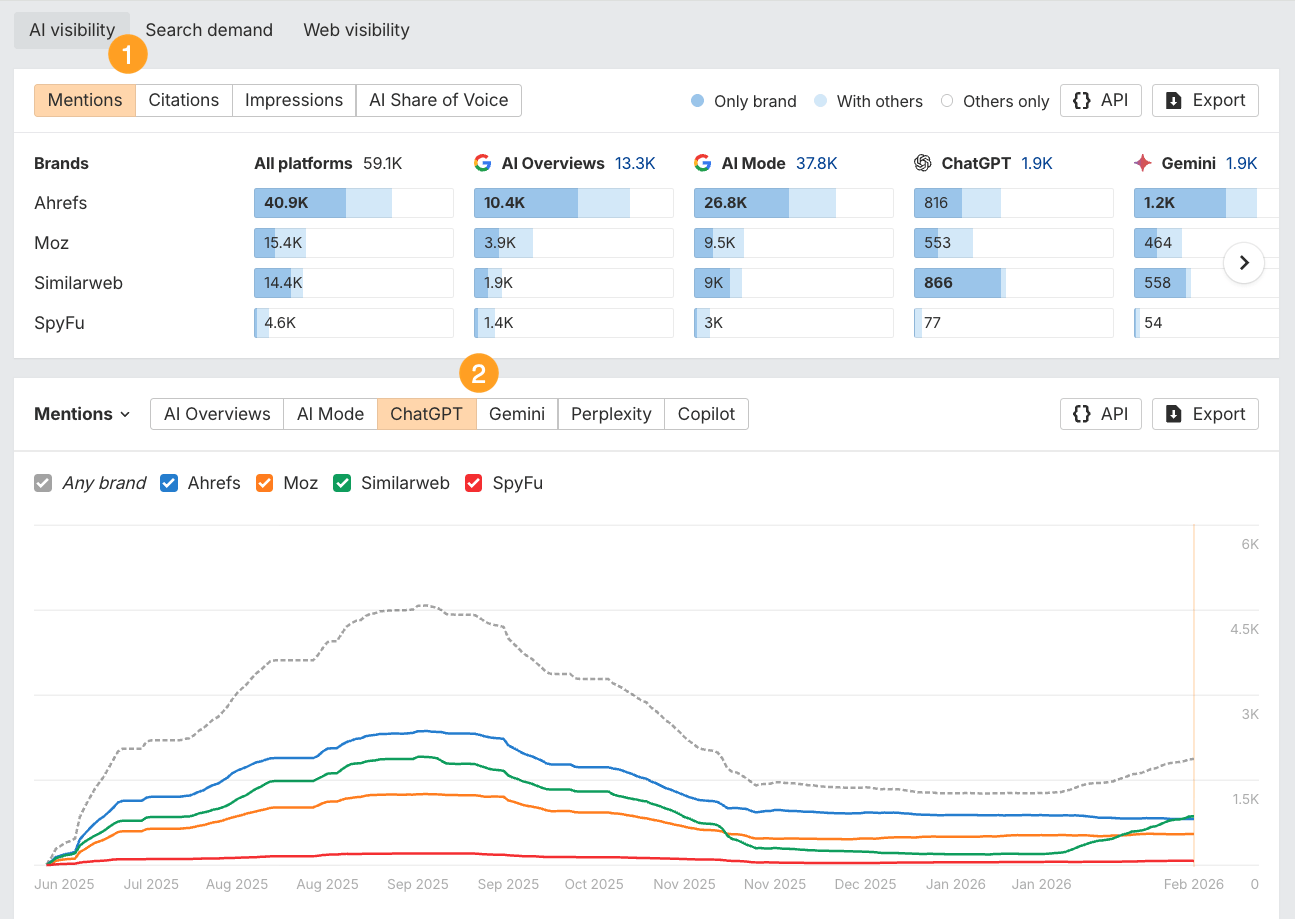Click the download icon on top Export button
Image resolution: width=1295 pixels, height=919 pixels.
1175,100
